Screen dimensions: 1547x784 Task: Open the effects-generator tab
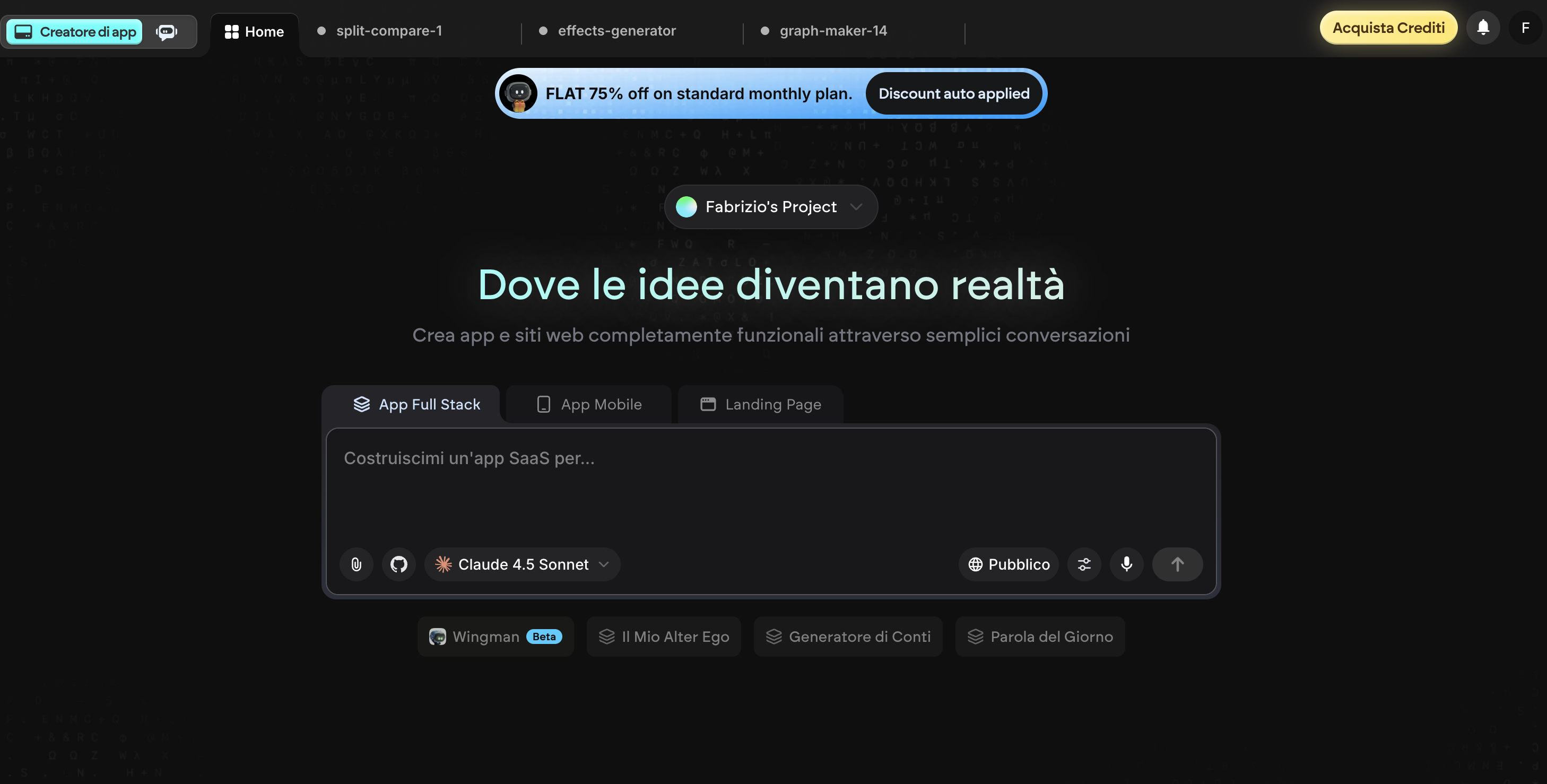click(x=616, y=31)
